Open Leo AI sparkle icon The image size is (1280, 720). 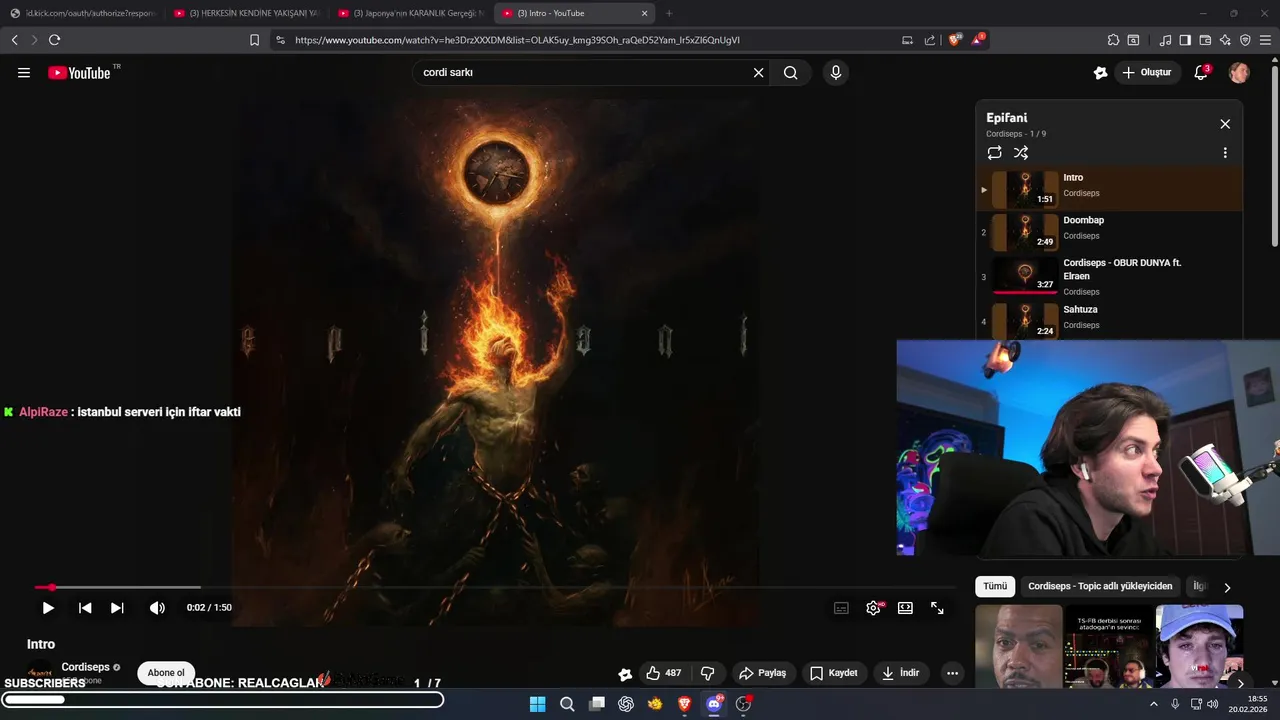click(x=1225, y=40)
